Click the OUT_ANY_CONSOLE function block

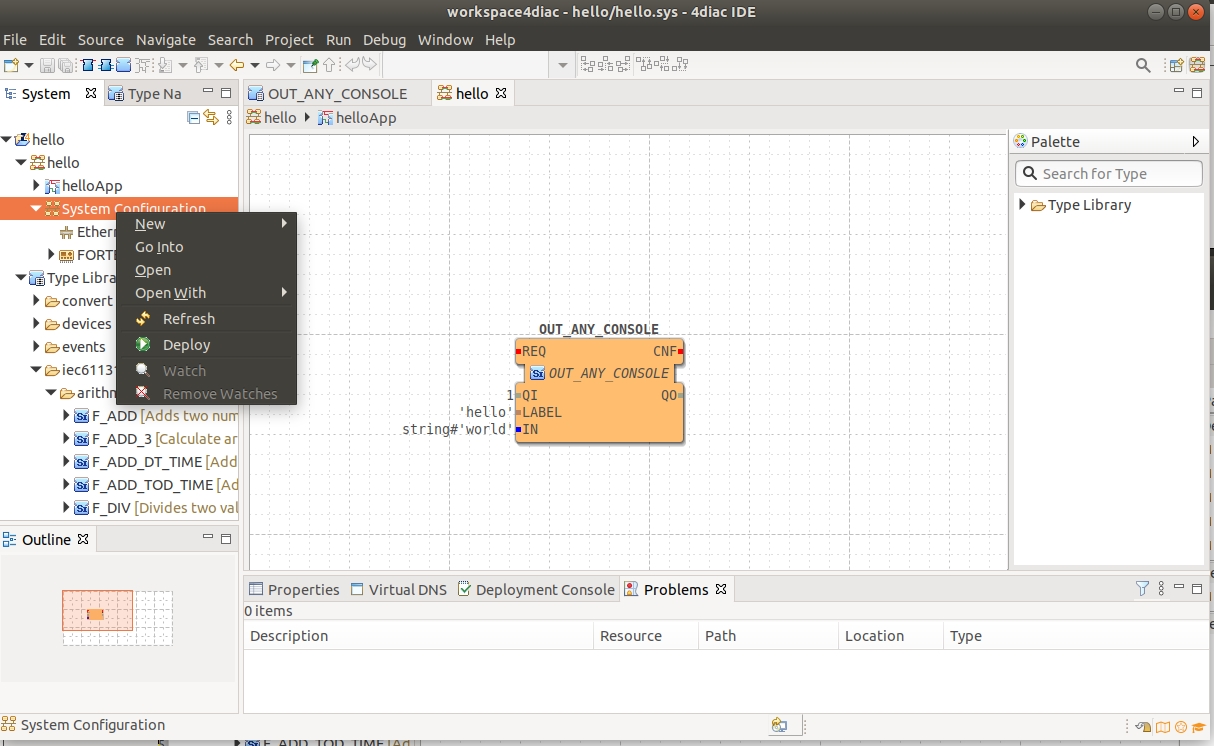[x=600, y=390]
